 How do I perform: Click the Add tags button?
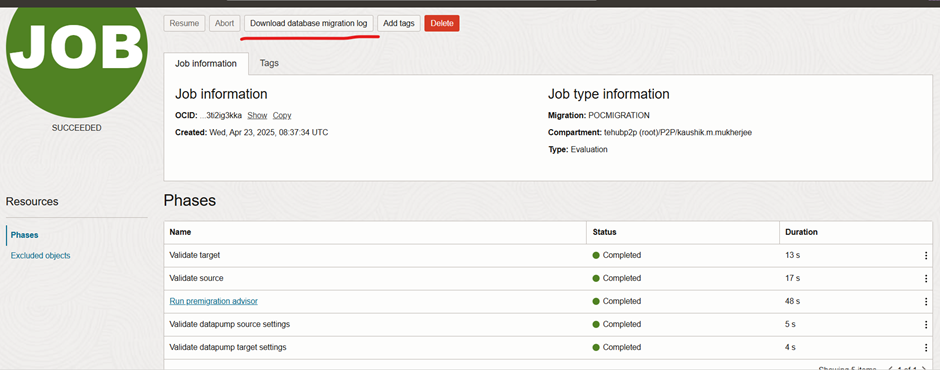399,23
